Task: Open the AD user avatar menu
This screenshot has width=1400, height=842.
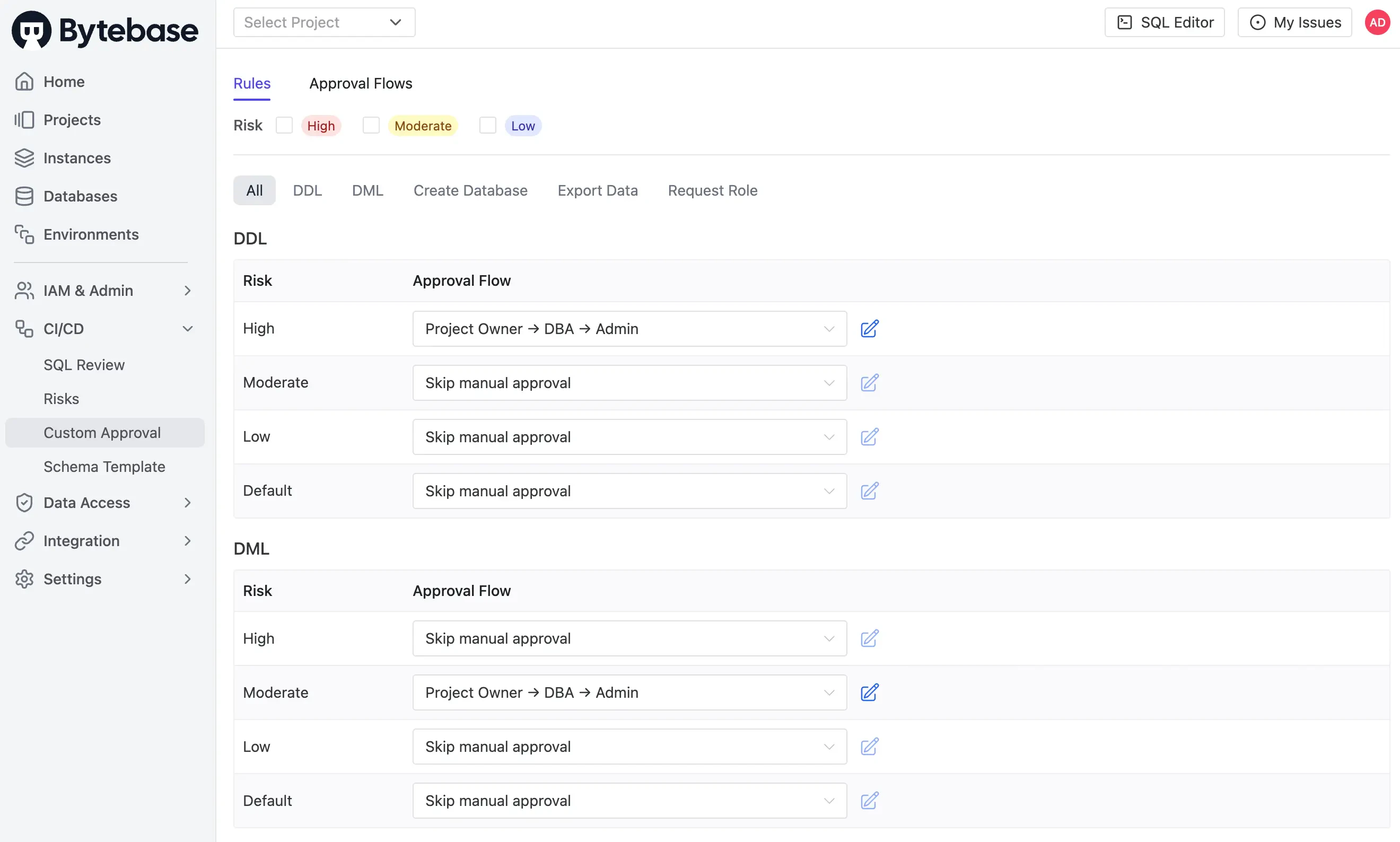Action: (x=1377, y=23)
